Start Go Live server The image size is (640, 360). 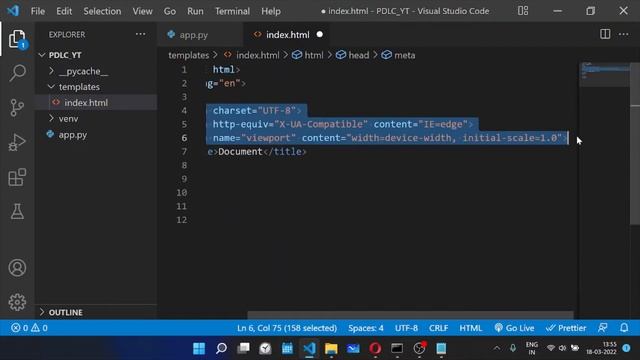click(514, 328)
